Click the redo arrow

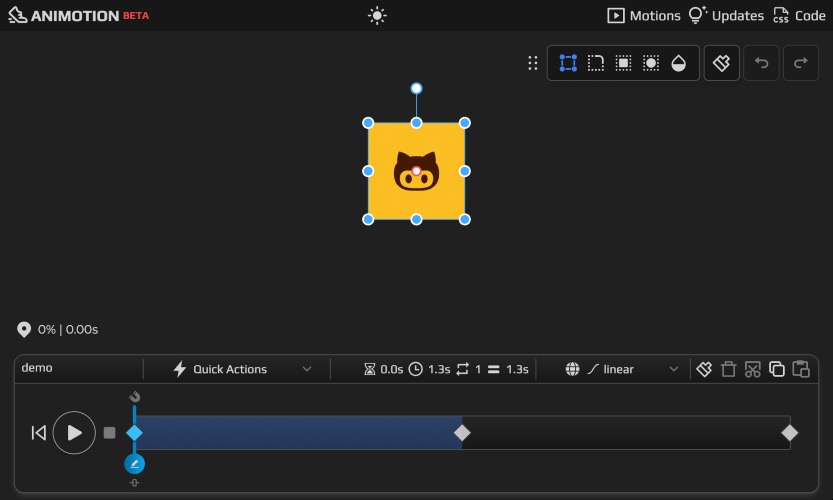coord(801,63)
